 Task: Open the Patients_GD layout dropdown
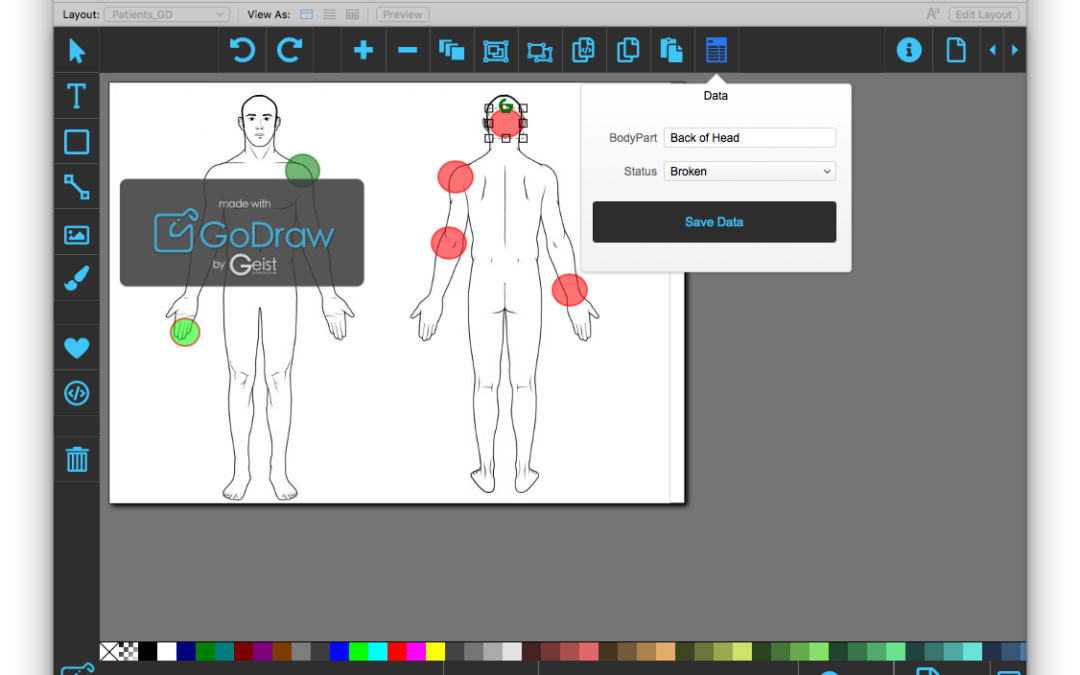[x=166, y=14]
